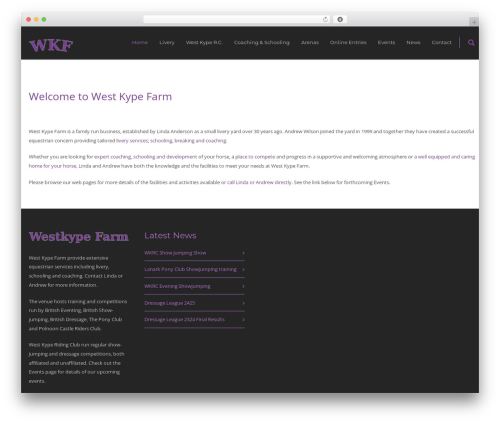Viewport: 500px width, 423px height.
Task: Follow the 'call Linda or Andrew directly' link
Action: pos(259,182)
